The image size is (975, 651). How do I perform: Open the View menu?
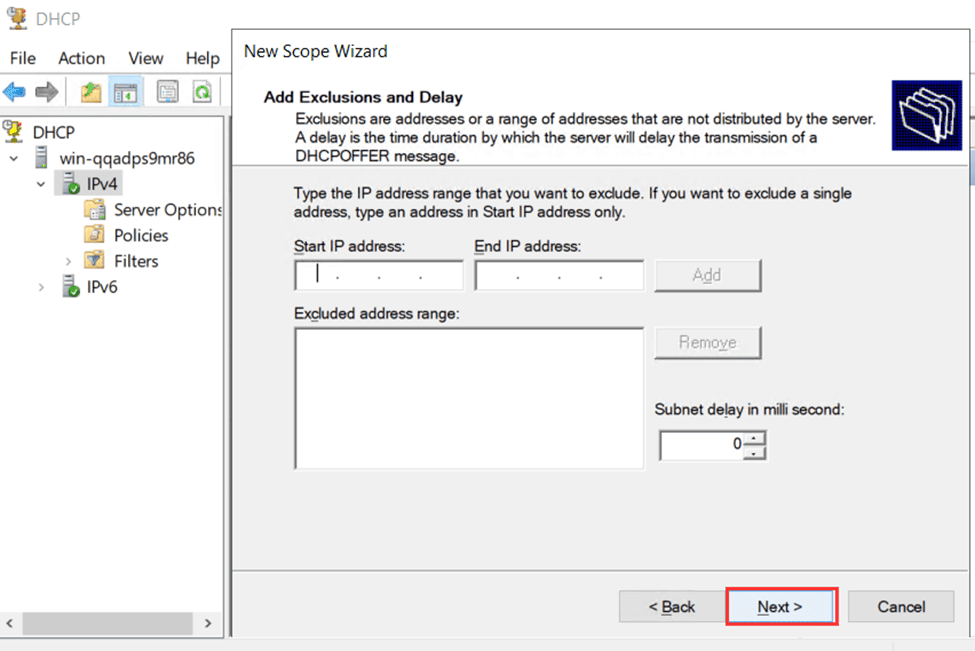[x=145, y=58]
